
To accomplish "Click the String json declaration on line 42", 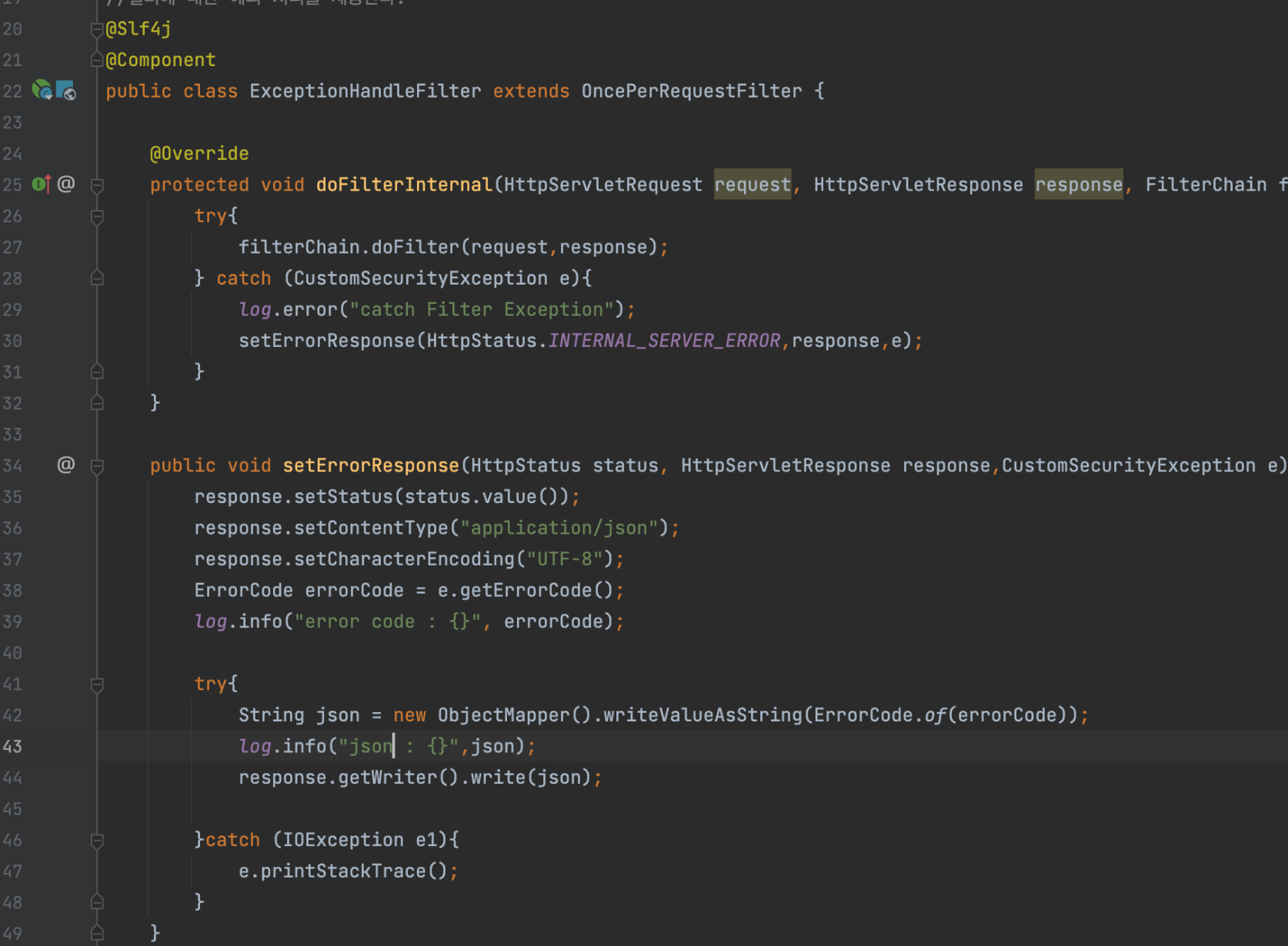I will (x=299, y=715).
